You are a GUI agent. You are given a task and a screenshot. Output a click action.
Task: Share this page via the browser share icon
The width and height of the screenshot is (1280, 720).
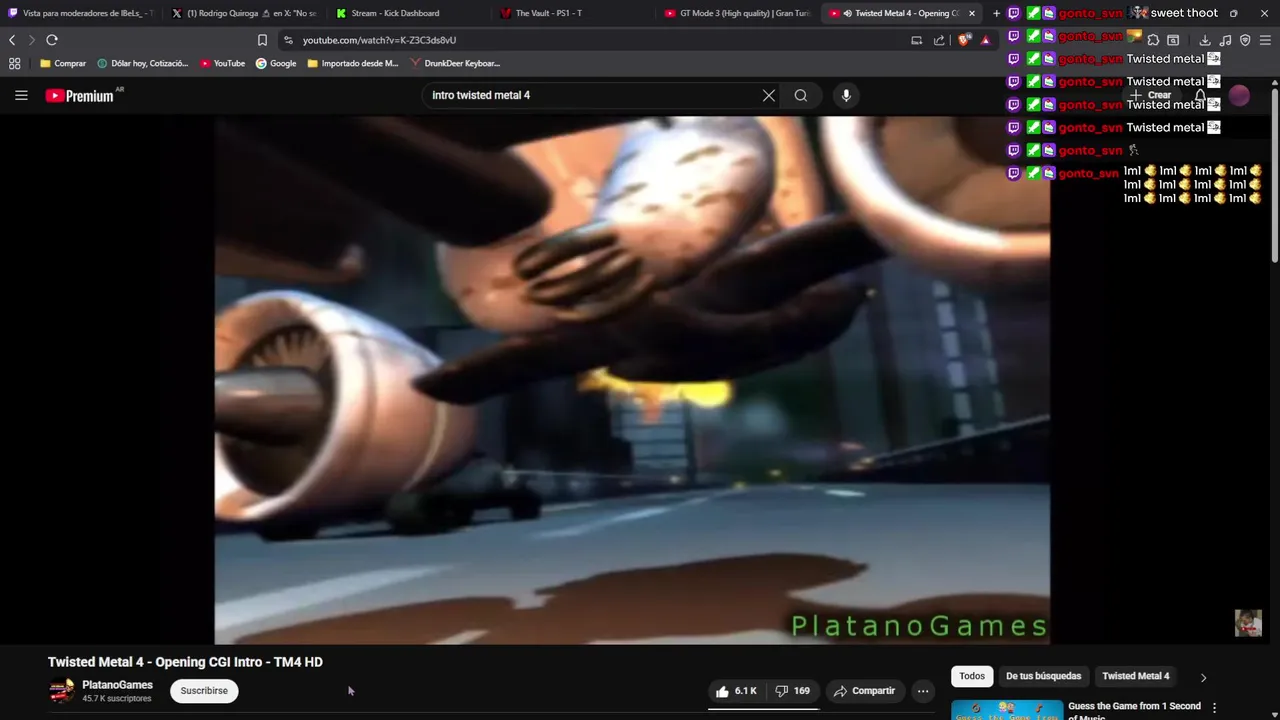point(939,40)
